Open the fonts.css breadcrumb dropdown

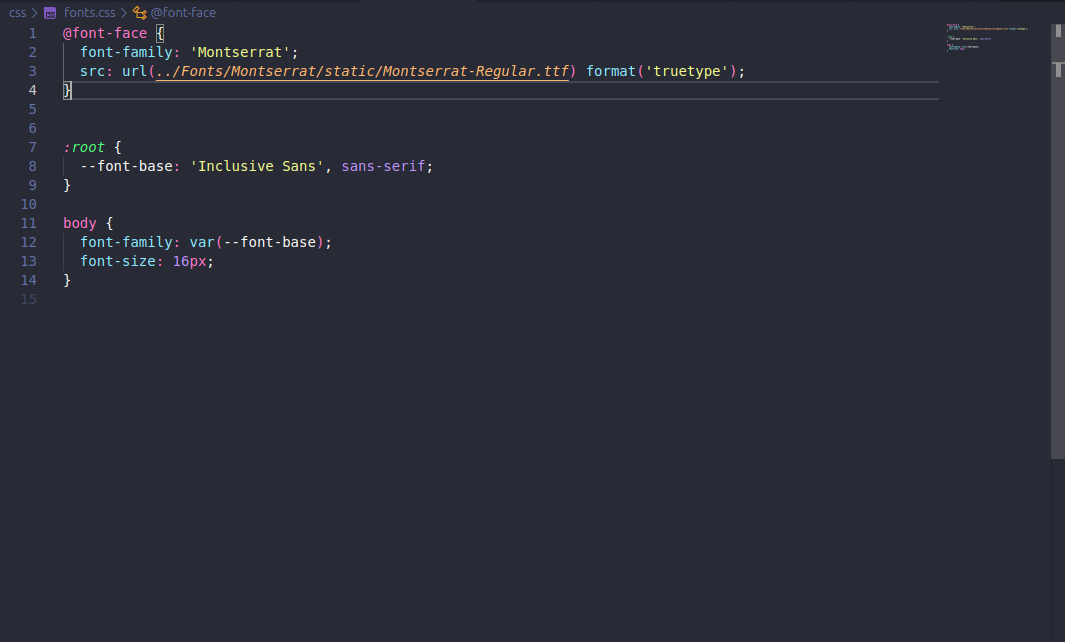click(x=90, y=13)
